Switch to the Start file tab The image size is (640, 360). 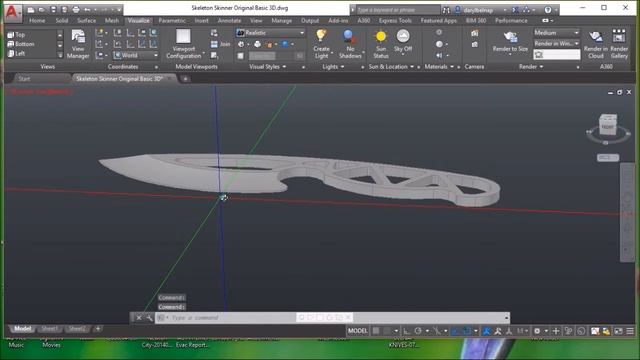coord(24,78)
